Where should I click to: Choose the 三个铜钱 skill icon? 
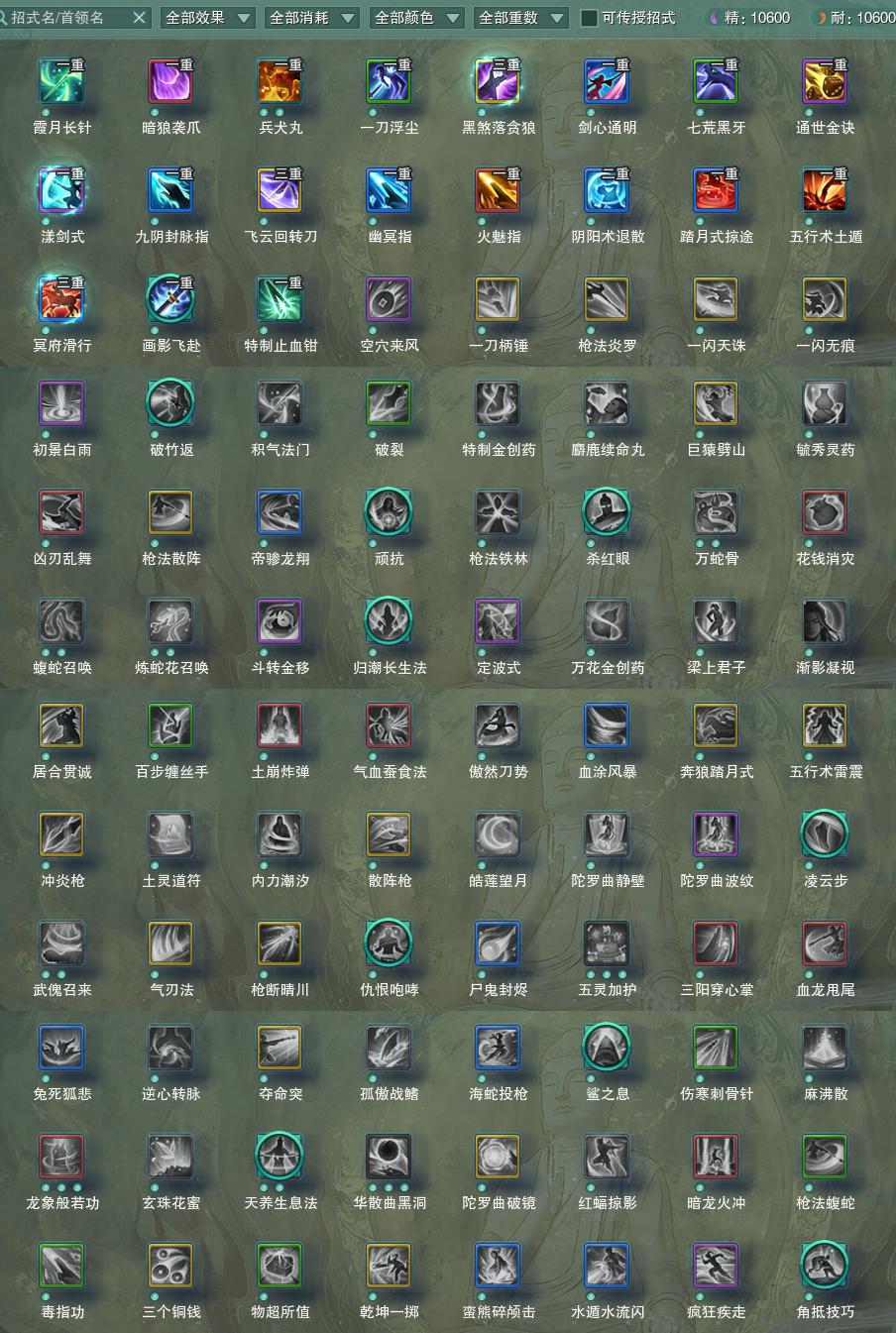170,1266
